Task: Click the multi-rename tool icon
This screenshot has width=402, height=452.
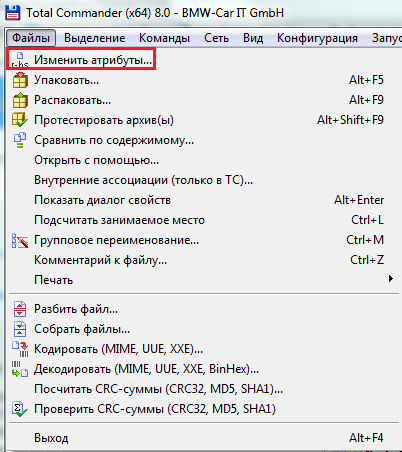Action: point(20,240)
